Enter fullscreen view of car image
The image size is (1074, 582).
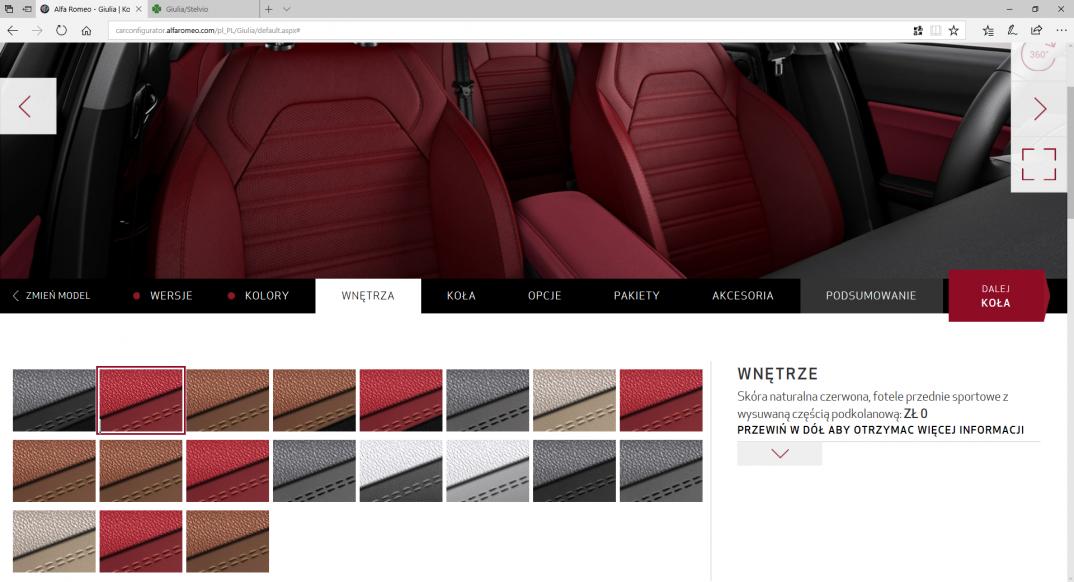tap(1039, 164)
